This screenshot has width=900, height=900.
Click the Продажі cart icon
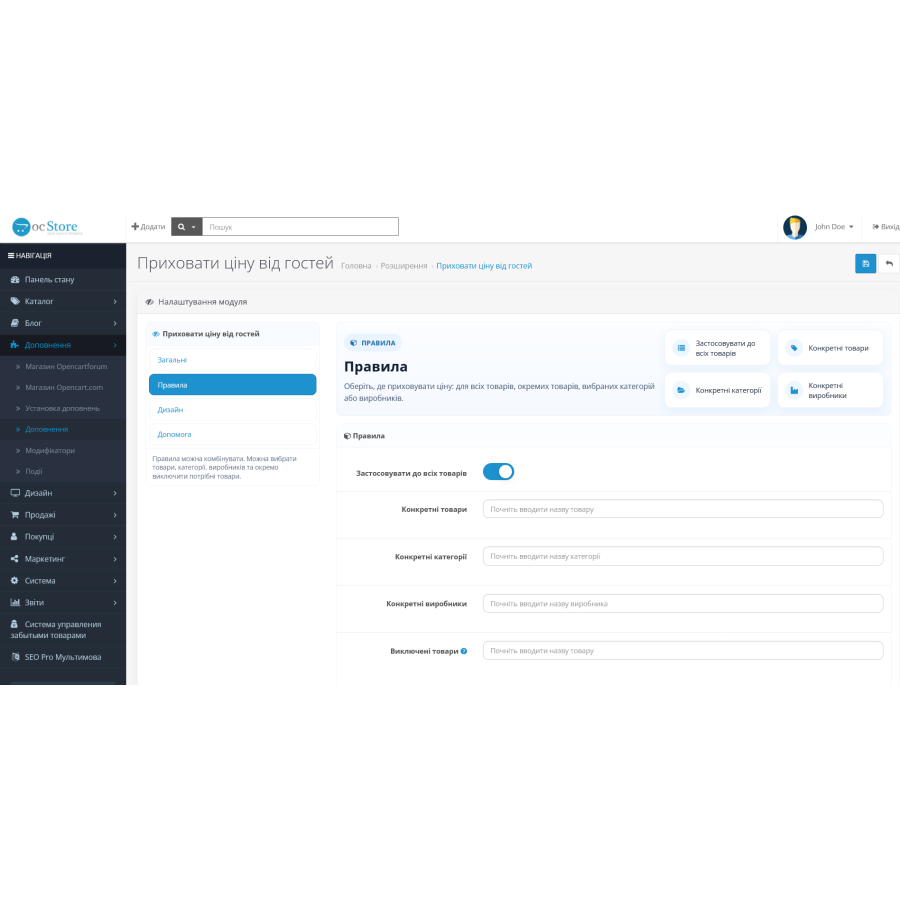pos(15,515)
